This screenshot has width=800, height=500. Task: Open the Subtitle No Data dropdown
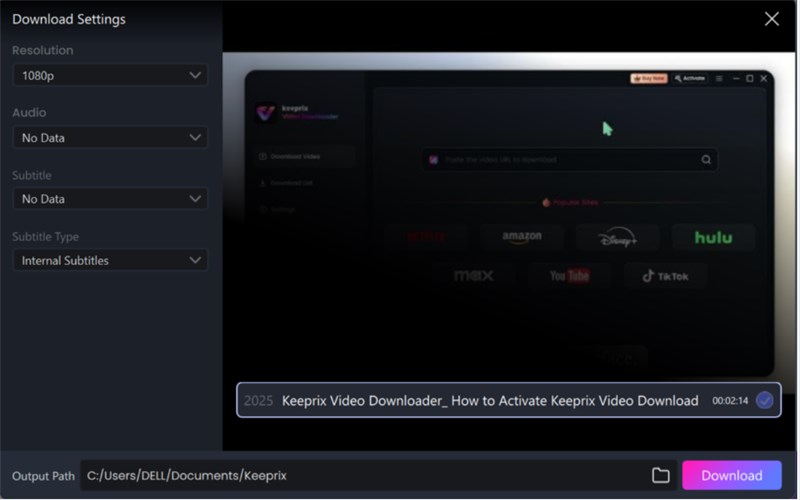pos(110,199)
